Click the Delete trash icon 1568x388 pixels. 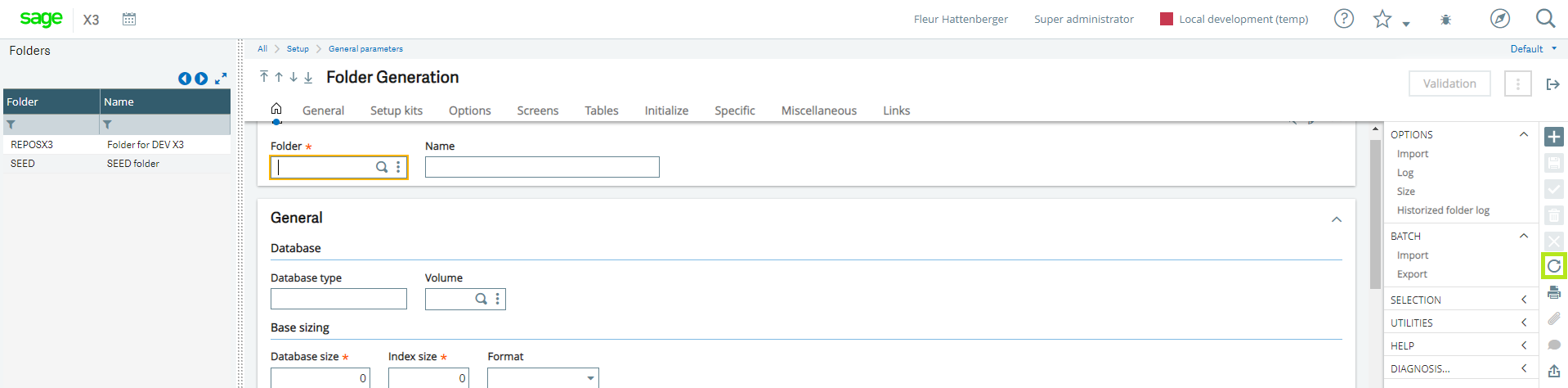point(1554,215)
